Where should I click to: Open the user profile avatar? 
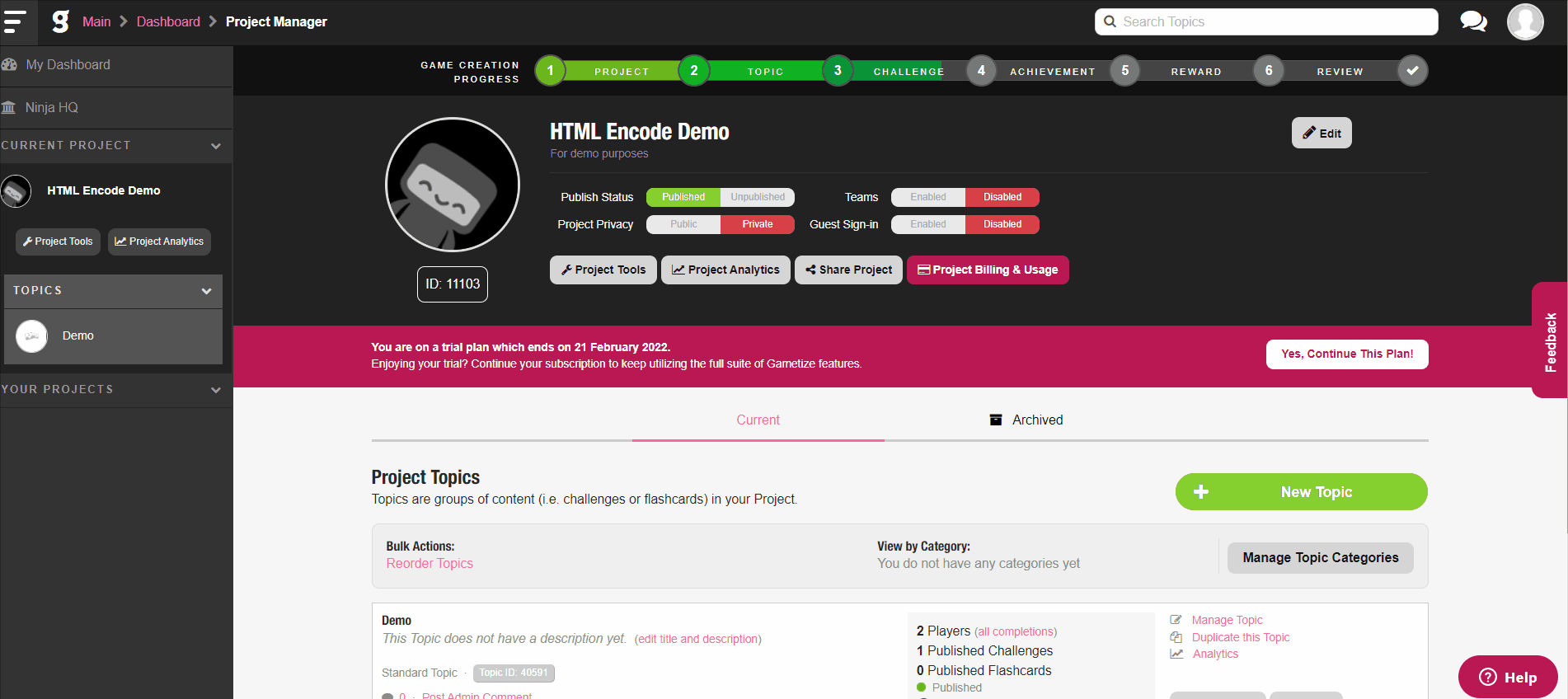pos(1525,21)
